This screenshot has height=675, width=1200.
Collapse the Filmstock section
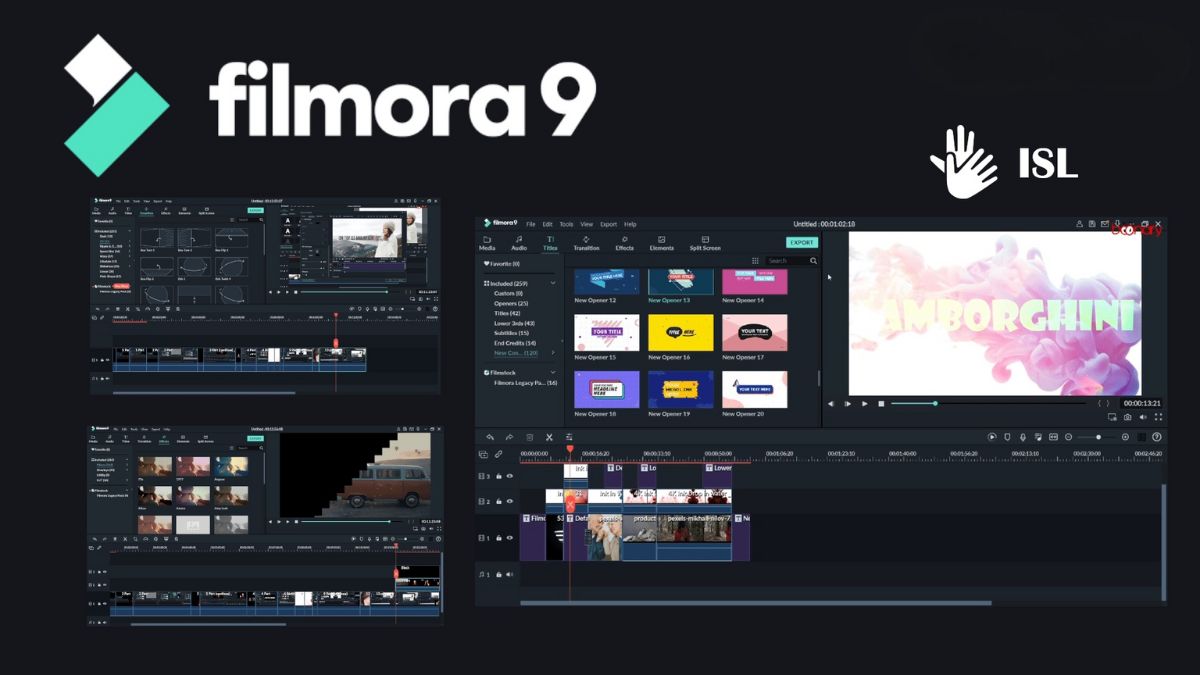553,372
